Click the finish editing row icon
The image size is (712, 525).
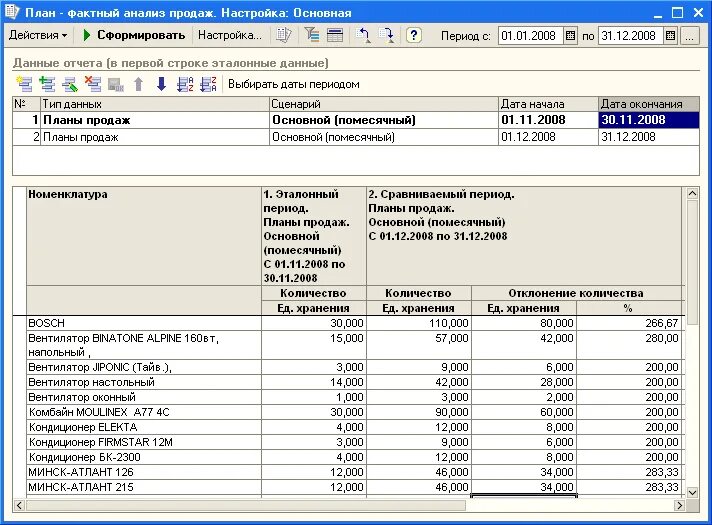116,84
